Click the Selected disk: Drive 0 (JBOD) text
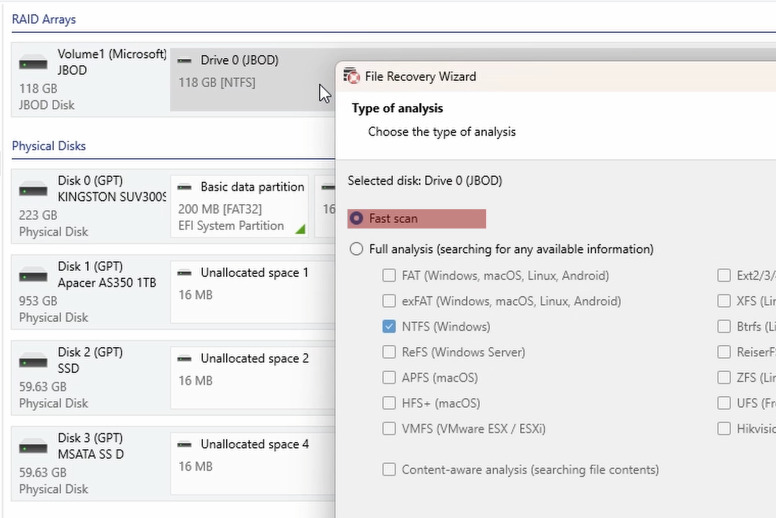The image size is (776, 518). [425, 181]
